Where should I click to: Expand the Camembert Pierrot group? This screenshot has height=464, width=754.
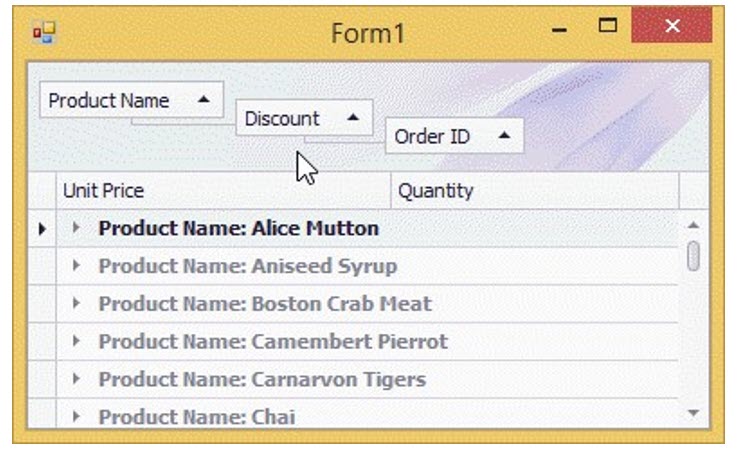[76, 342]
